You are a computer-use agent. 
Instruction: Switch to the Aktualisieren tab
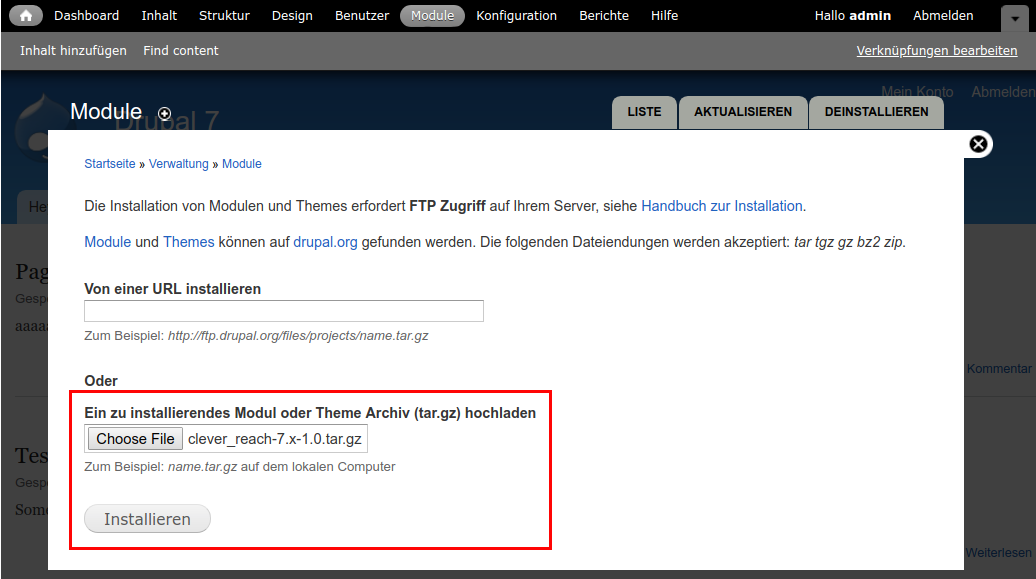coord(742,112)
